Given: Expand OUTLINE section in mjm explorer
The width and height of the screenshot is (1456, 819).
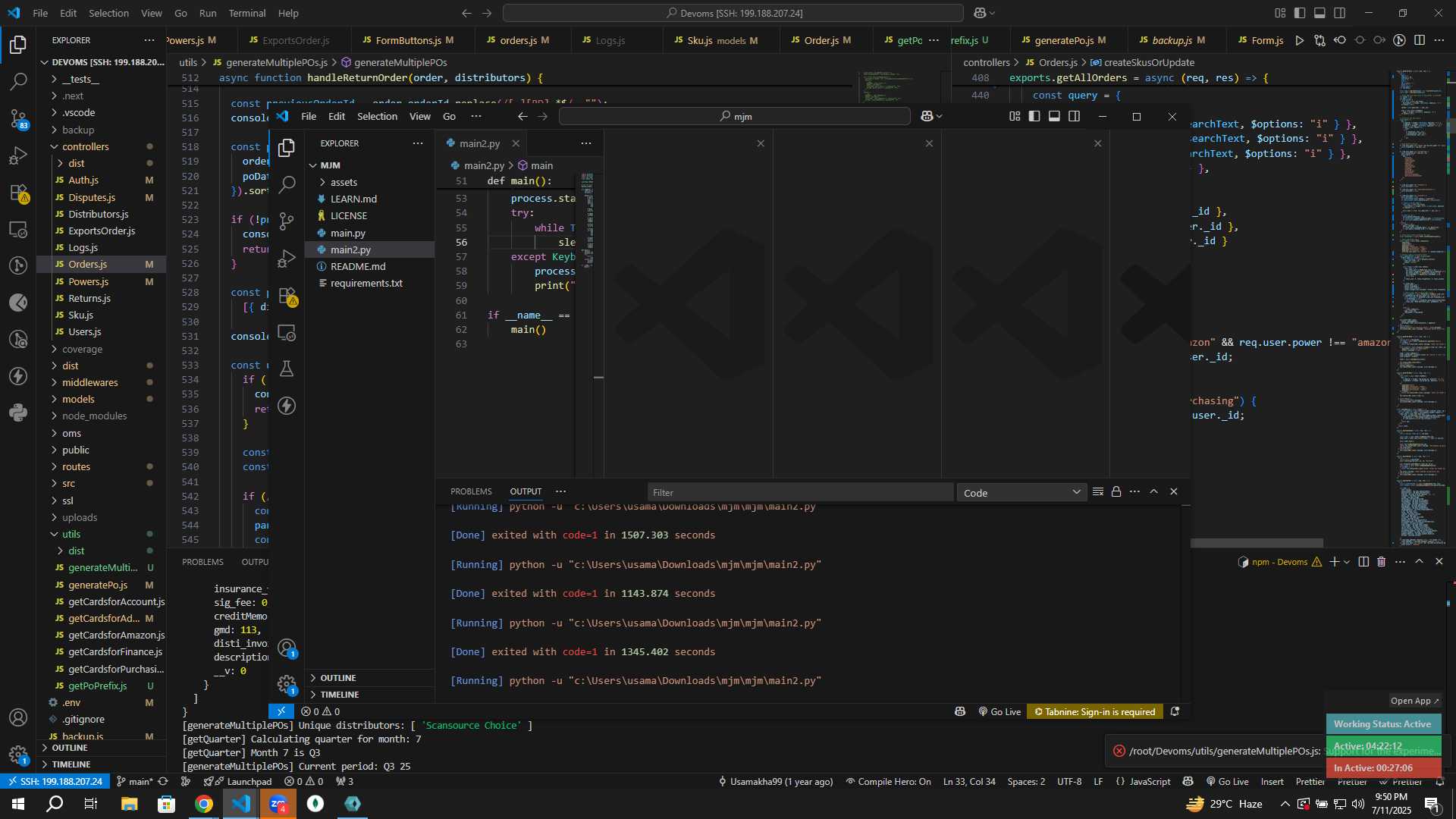Looking at the screenshot, I should pyautogui.click(x=370, y=678).
